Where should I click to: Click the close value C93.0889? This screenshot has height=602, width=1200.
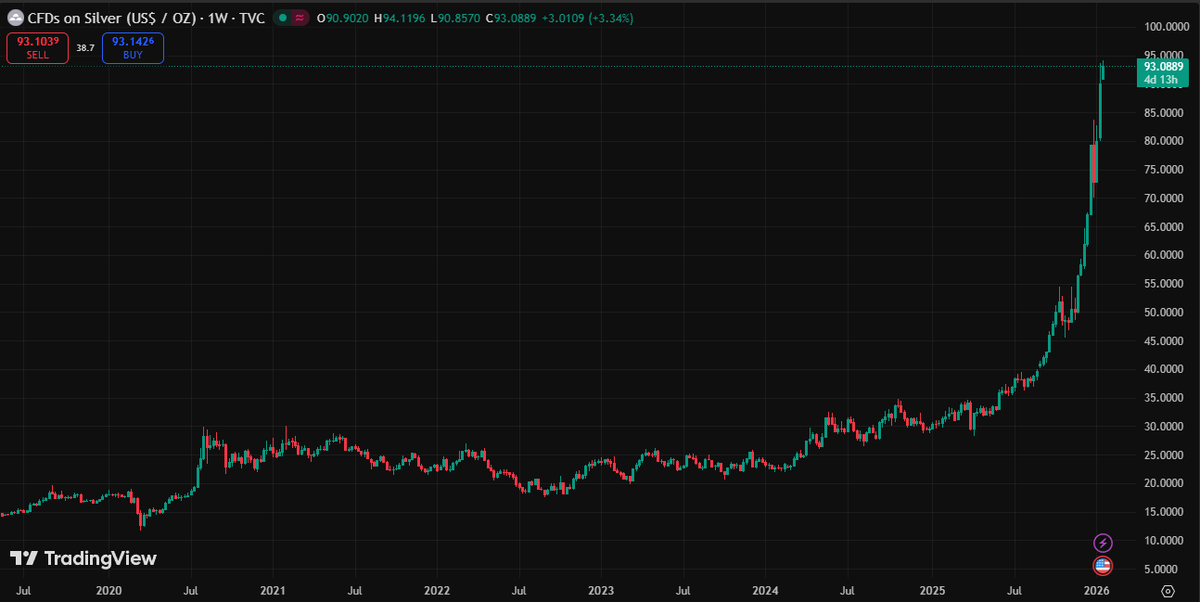click(512, 18)
